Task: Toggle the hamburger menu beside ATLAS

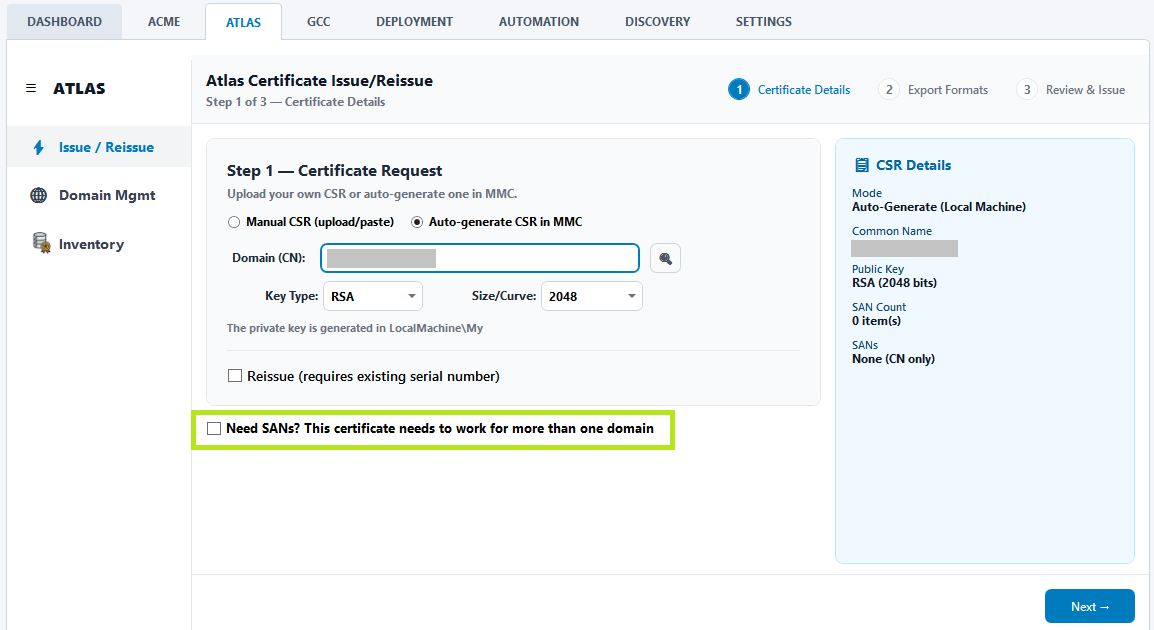Action: (x=31, y=88)
